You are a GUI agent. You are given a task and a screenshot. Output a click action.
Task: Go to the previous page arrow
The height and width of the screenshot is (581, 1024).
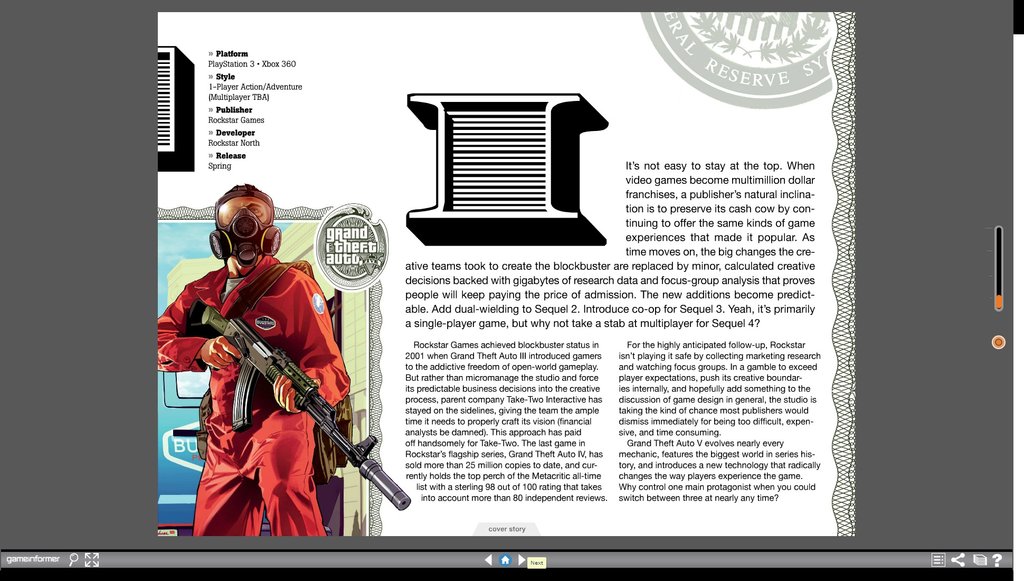coord(488,560)
